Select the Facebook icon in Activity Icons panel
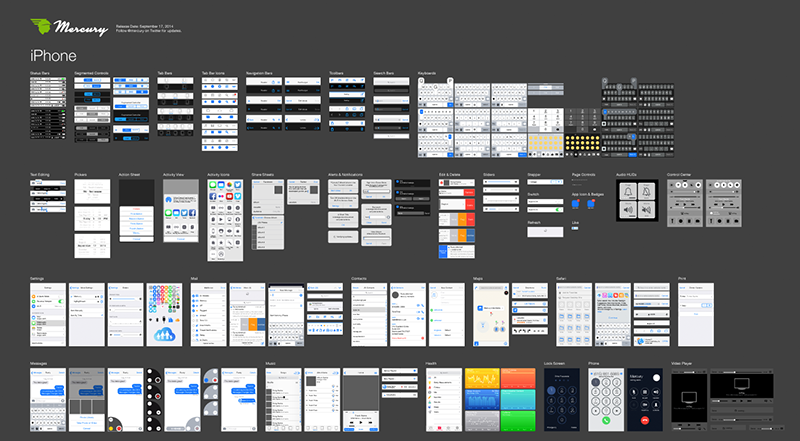Screen dimensions: 800x441 tap(213, 197)
